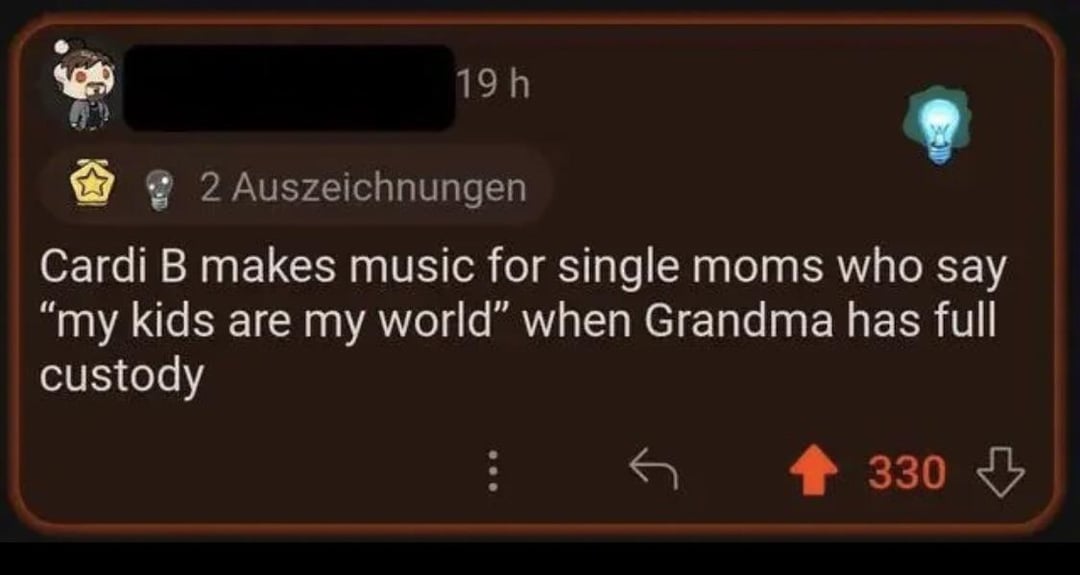Click the "19 h" timestamp
This screenshot has height=575, width=1080.
(x=492, y=86)
